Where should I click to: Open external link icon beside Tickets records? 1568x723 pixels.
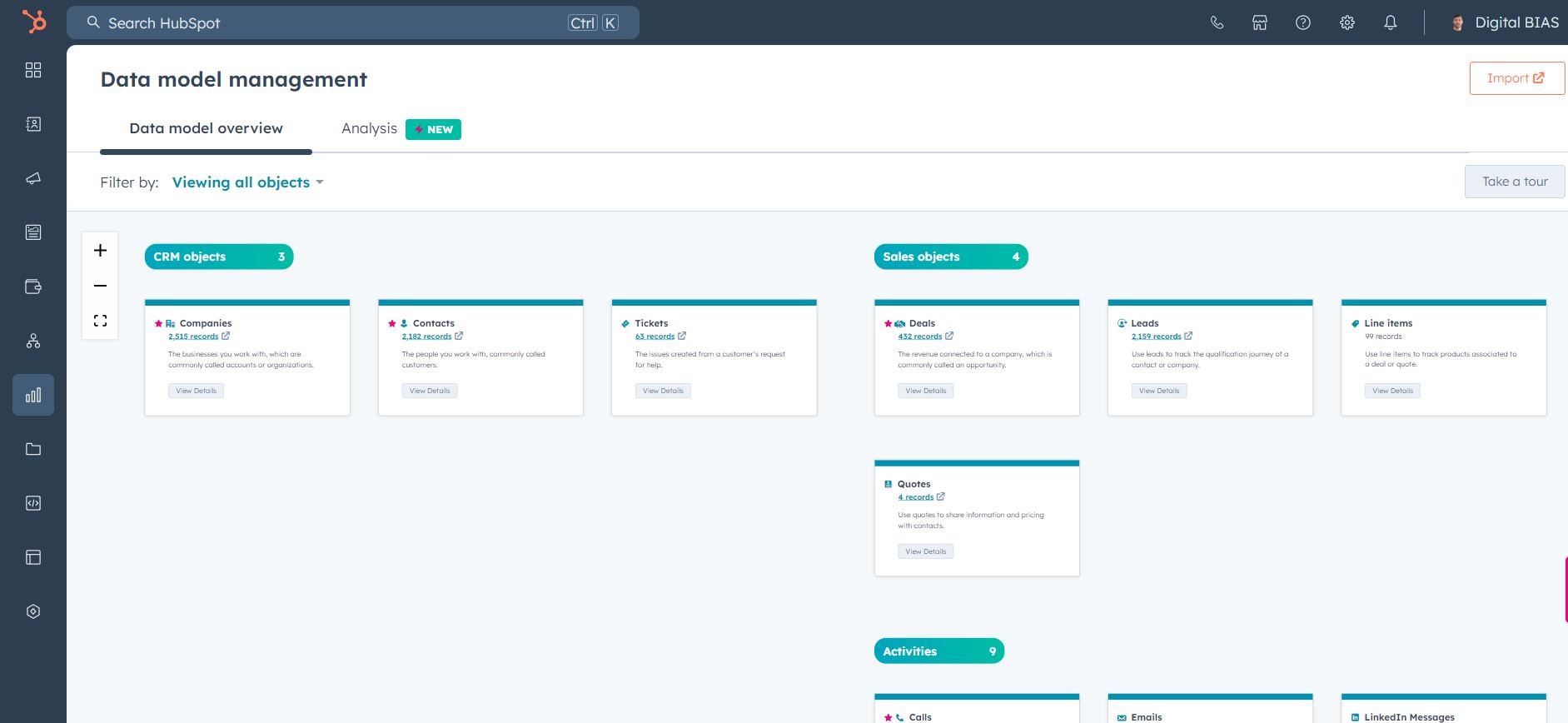click(682, 337)
